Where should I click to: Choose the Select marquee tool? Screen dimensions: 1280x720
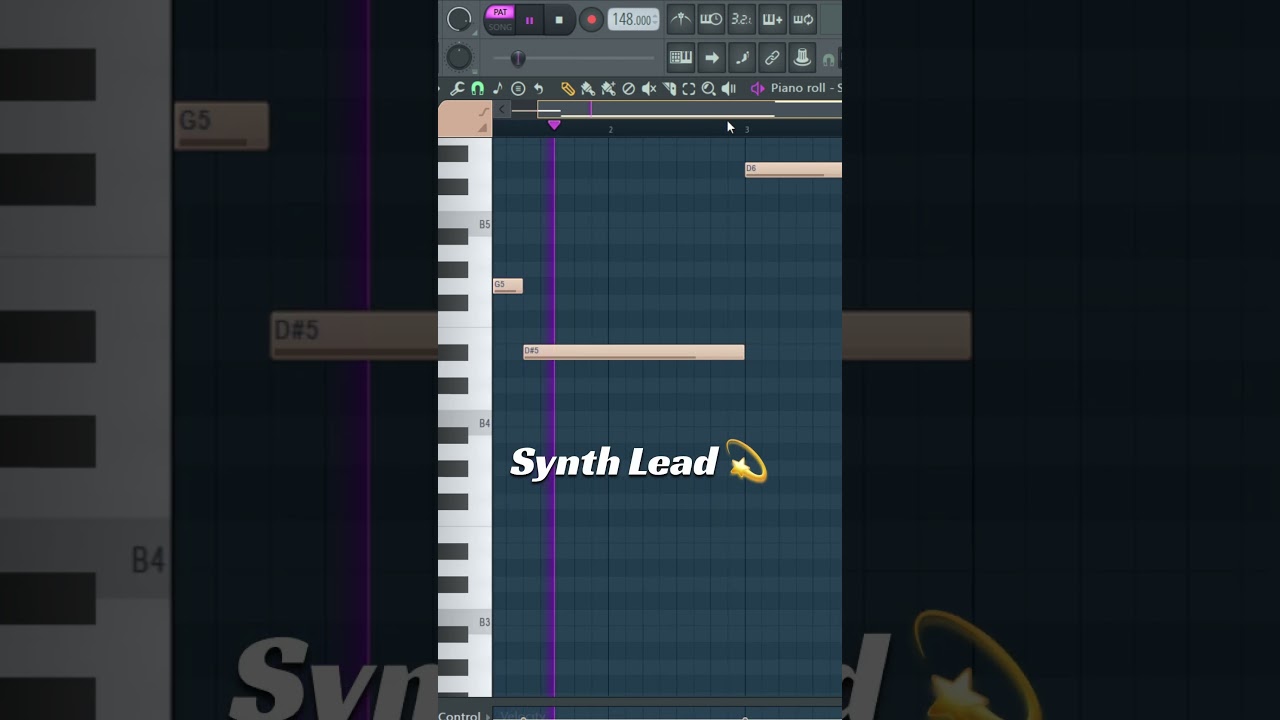tap(689, 89)
